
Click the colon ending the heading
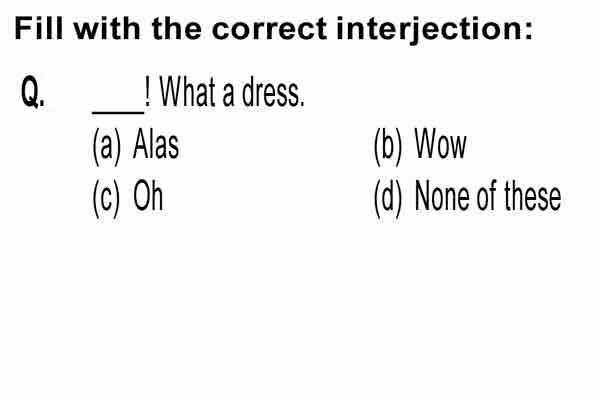tap(528, 31)
